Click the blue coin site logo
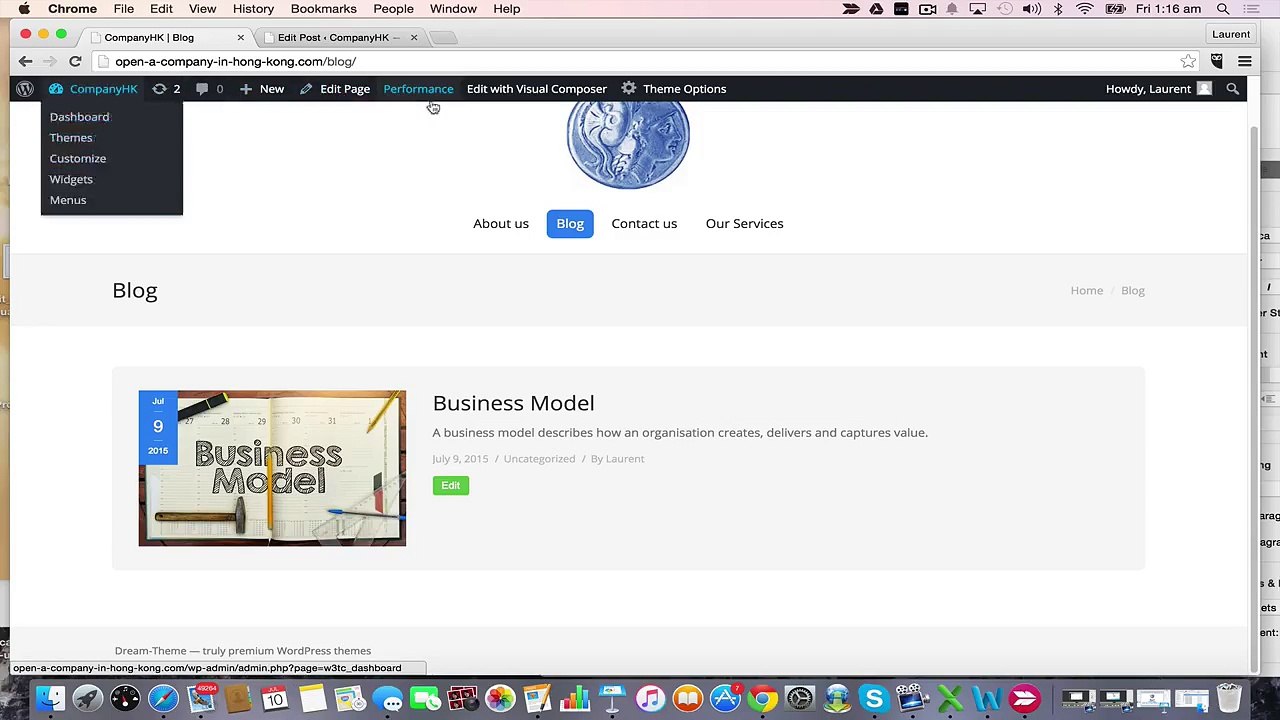This screenshot has height=720, width=1280. [628, 144]
